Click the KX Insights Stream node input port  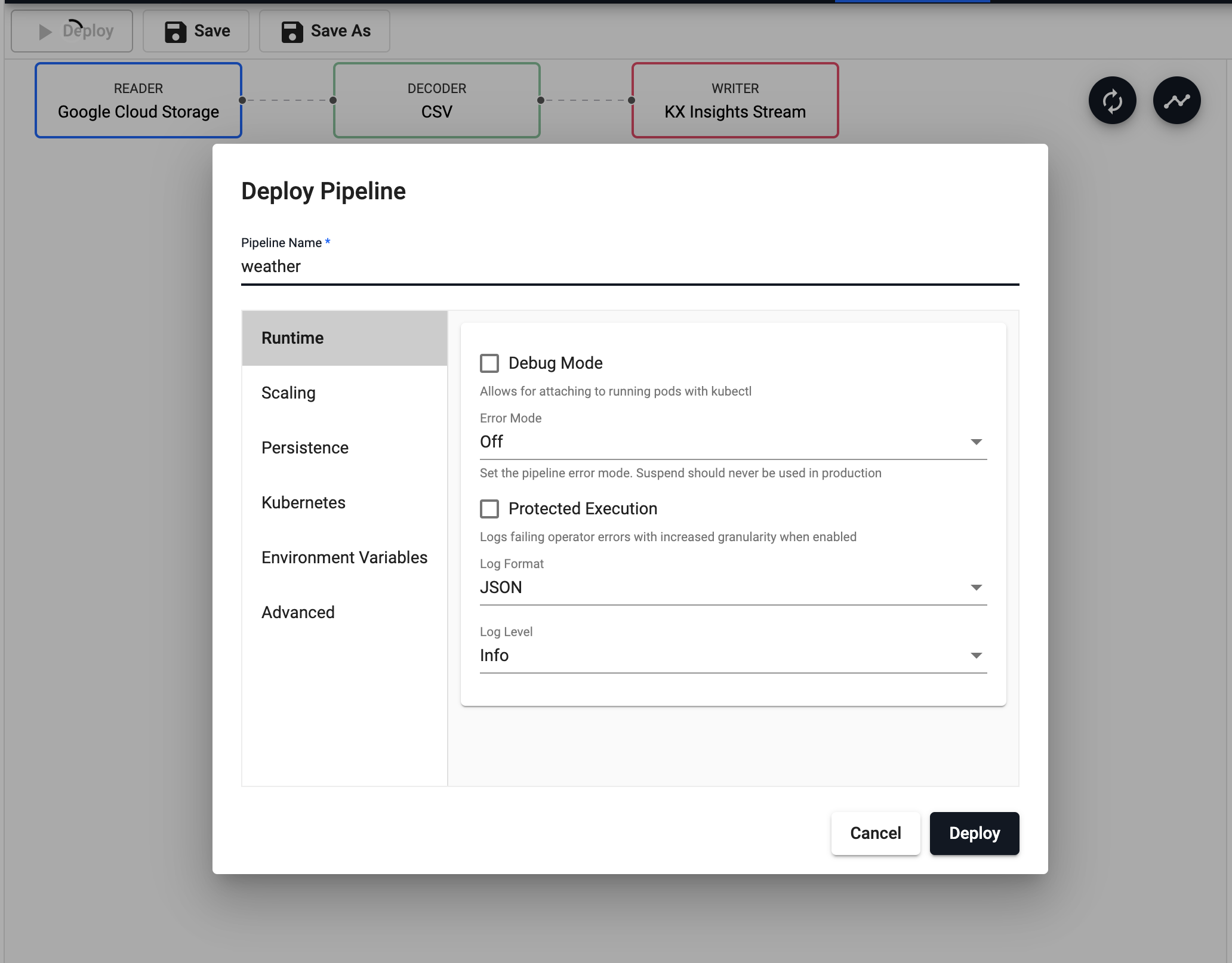pyautogui.click(x=632, y=100)
